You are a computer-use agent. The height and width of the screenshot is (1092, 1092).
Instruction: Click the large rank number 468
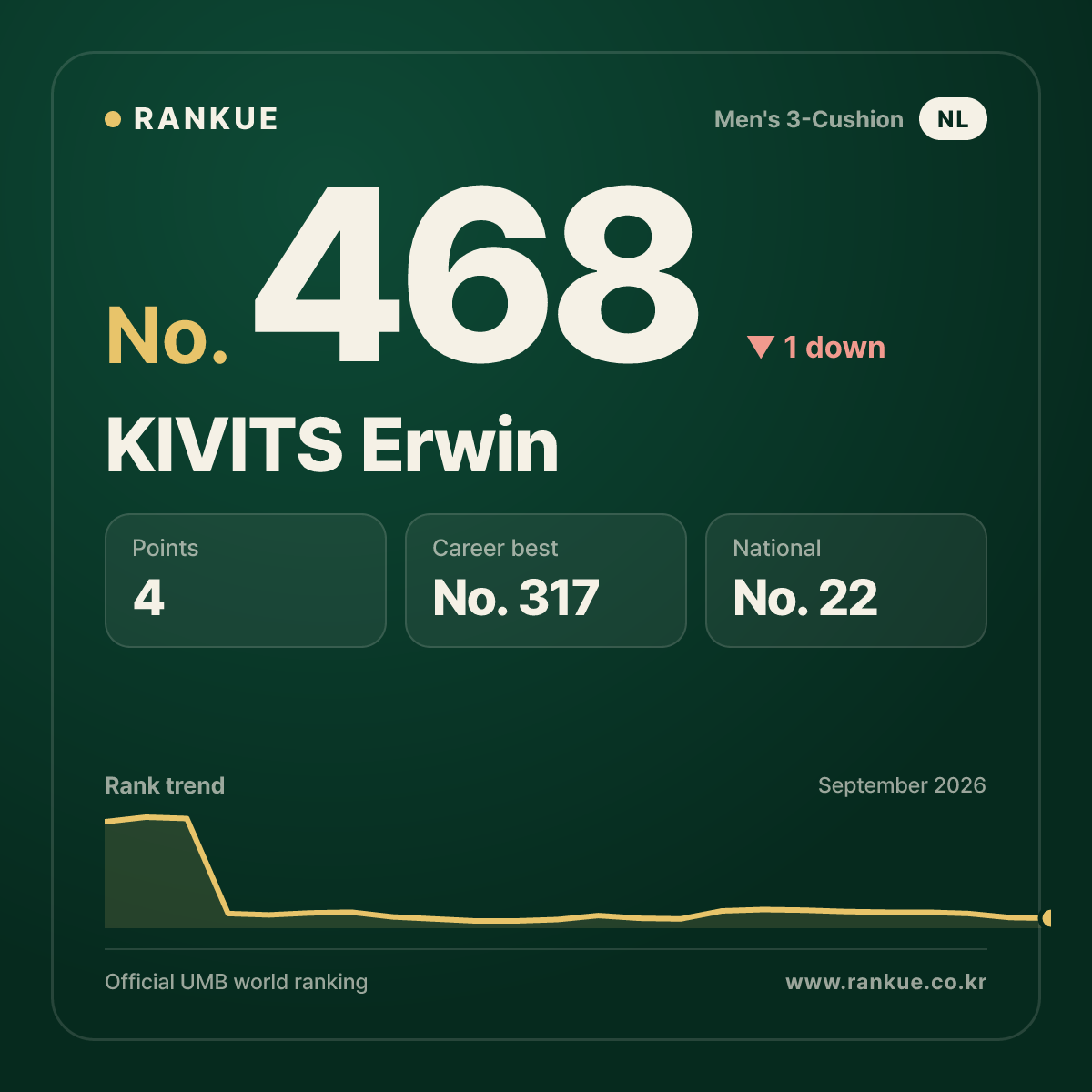click(477, 273)
